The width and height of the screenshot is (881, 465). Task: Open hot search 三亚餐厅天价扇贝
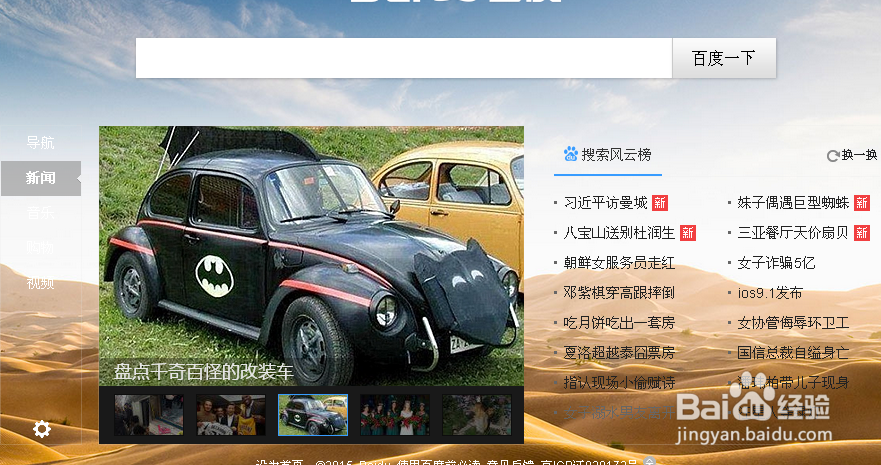(x=793, y=232)
